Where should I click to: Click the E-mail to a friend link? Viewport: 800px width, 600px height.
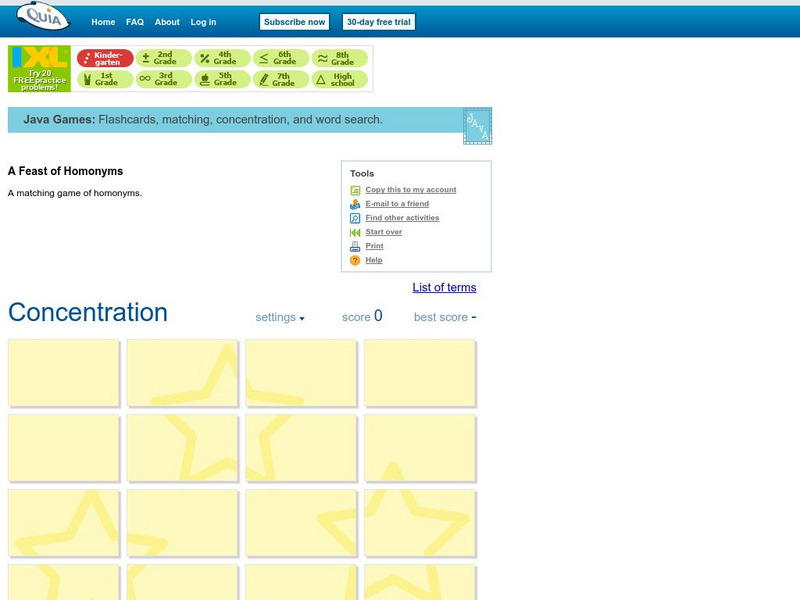tap(397, 204)
